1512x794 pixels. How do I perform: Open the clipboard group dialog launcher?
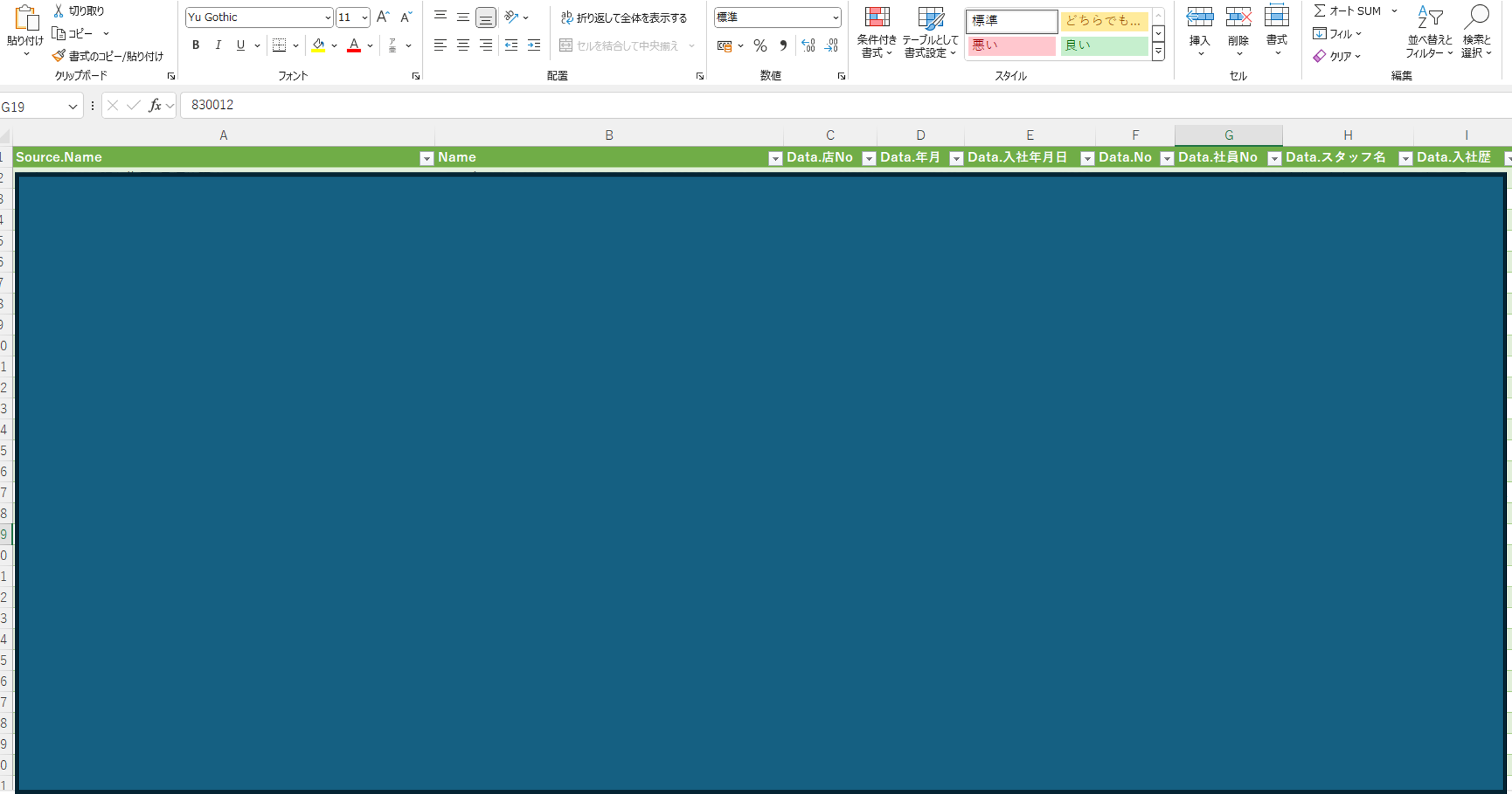pos(171,76)
